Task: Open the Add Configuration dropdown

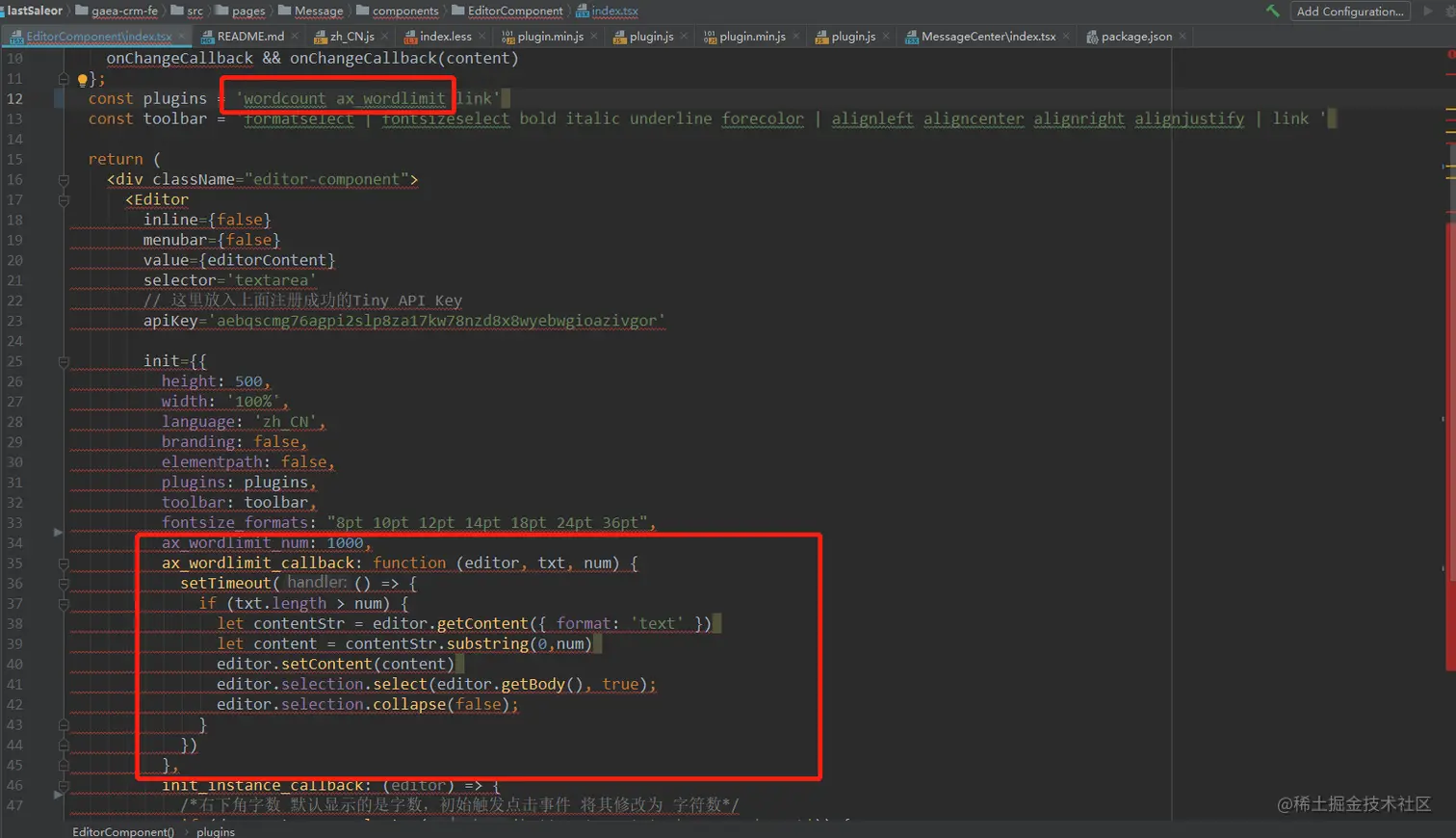Action: [1350, 11]
